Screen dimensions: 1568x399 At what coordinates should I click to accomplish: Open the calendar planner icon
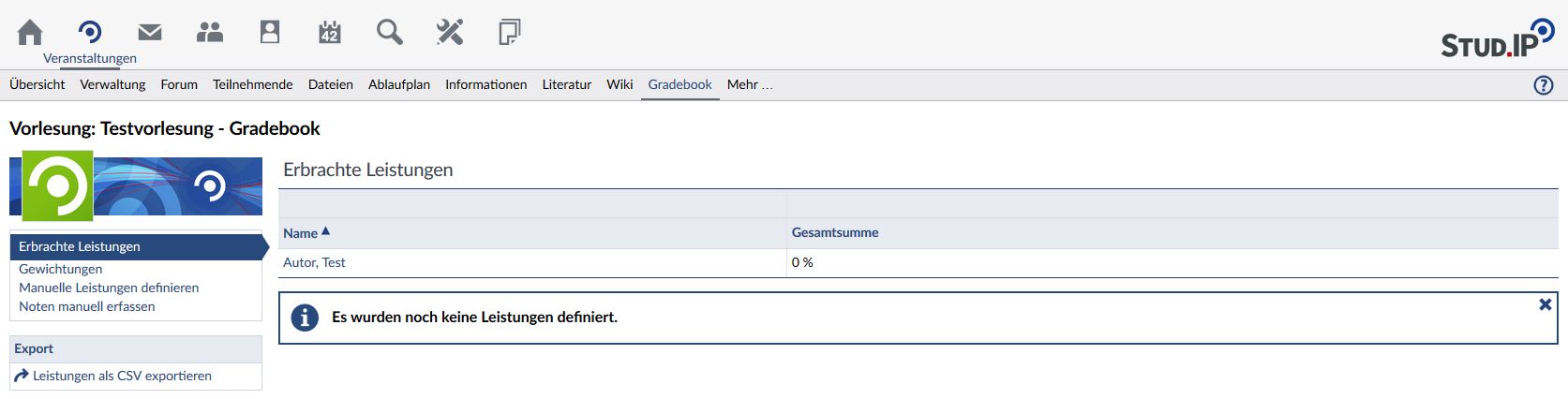click(x=330, y=33)
